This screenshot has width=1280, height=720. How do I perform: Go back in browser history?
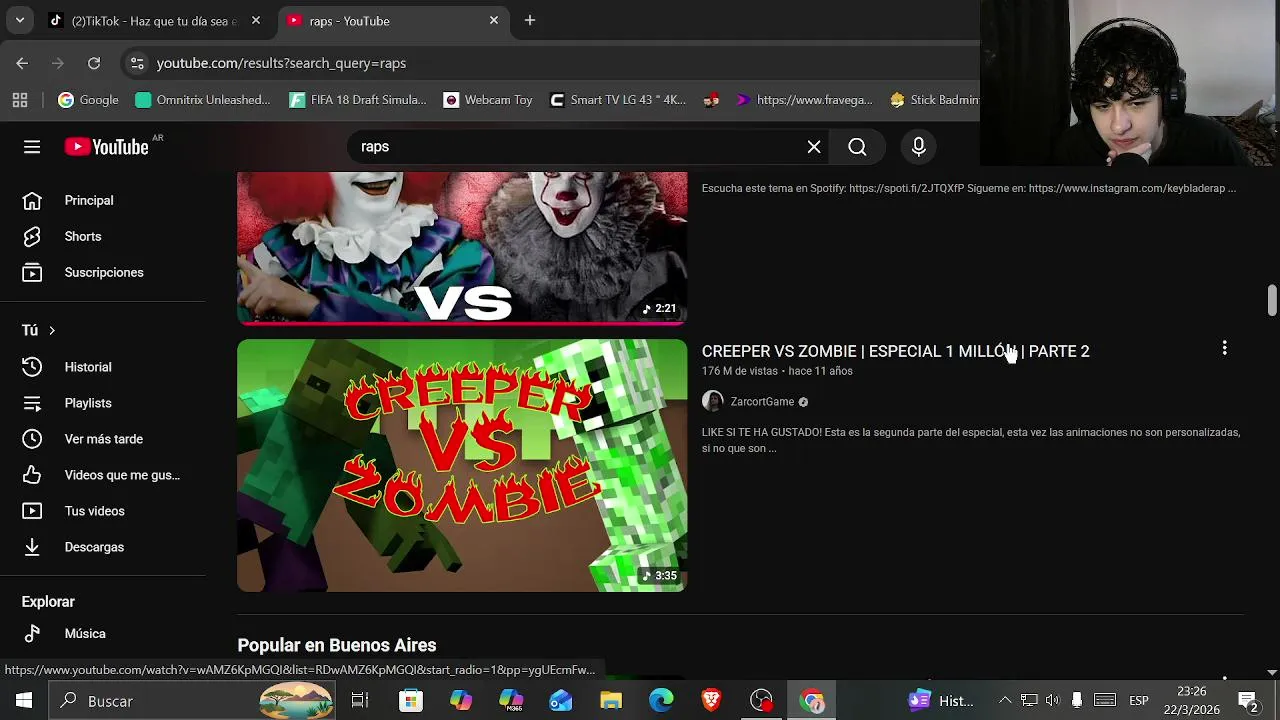(22, 63)
